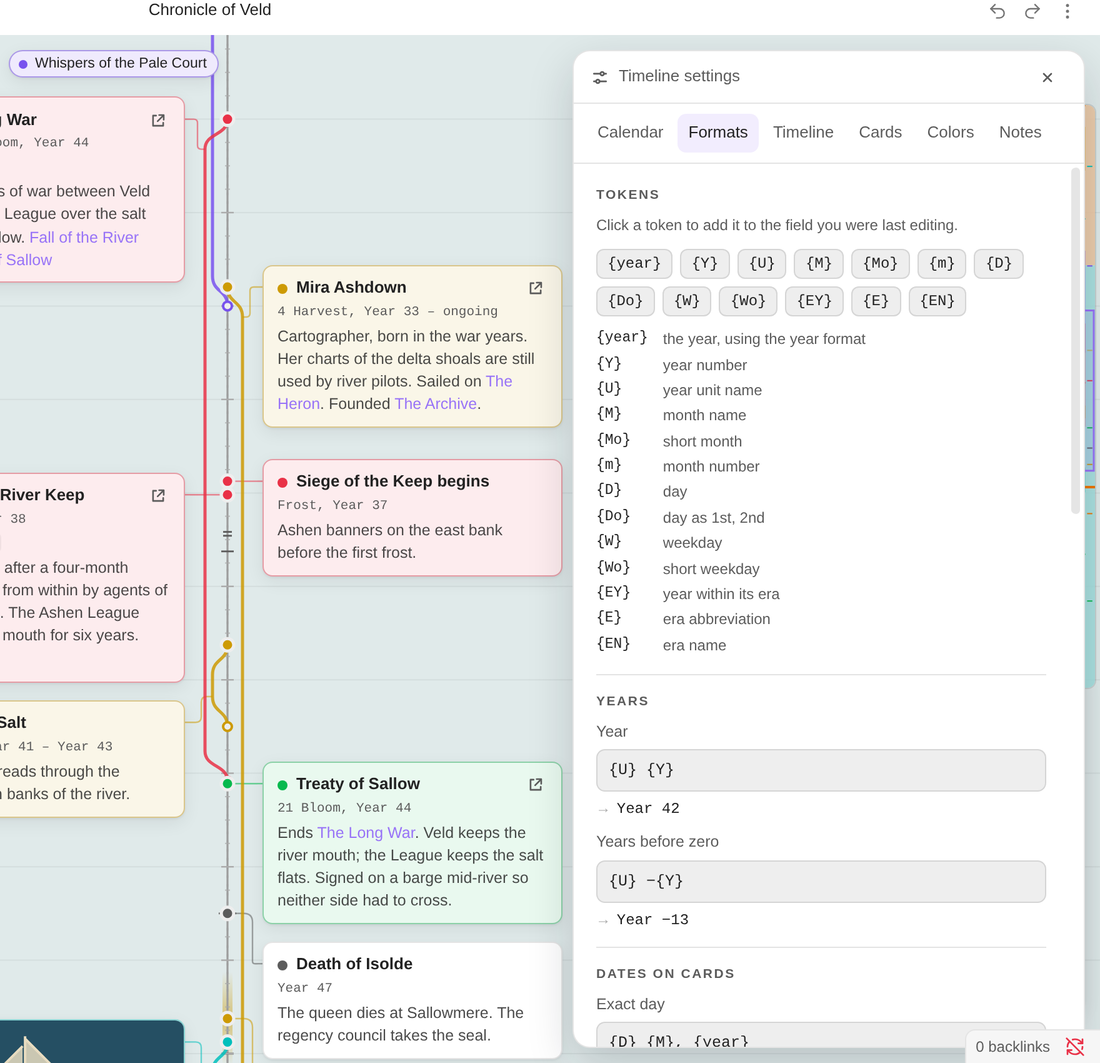Insert the {m} month number token

941,264
